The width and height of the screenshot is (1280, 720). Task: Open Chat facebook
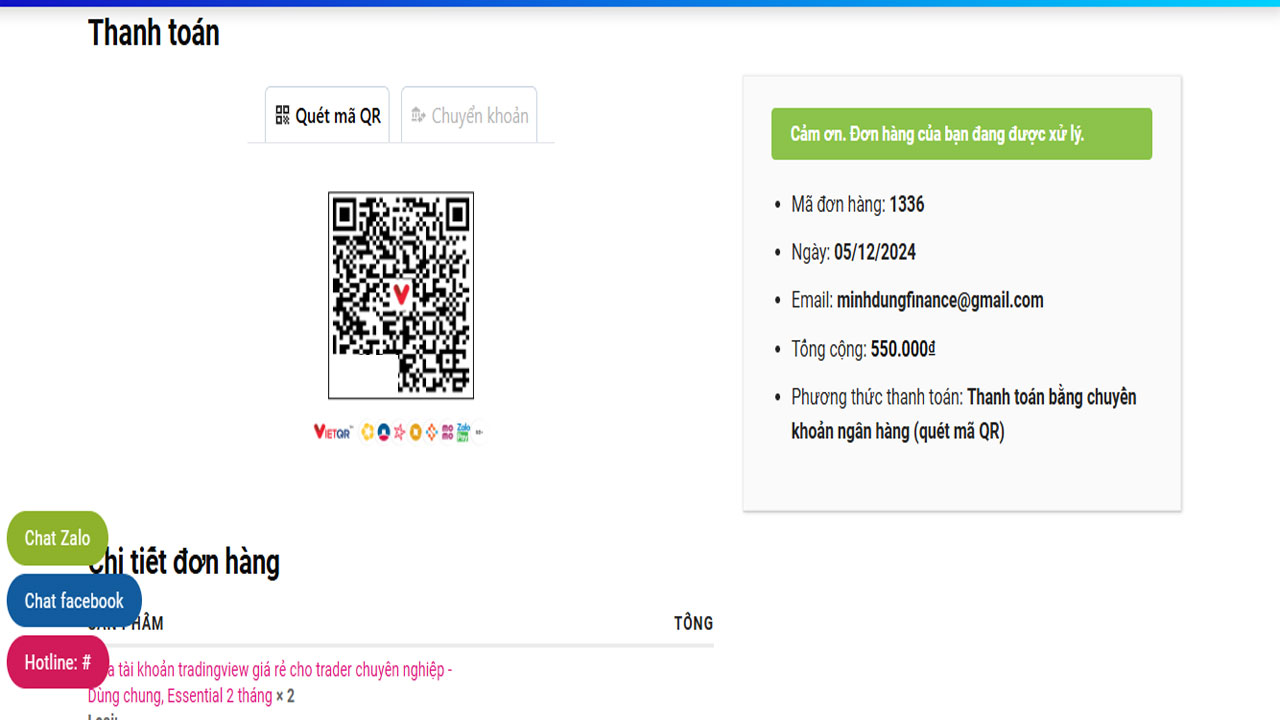pyautogui.click(x=73, y=600)
